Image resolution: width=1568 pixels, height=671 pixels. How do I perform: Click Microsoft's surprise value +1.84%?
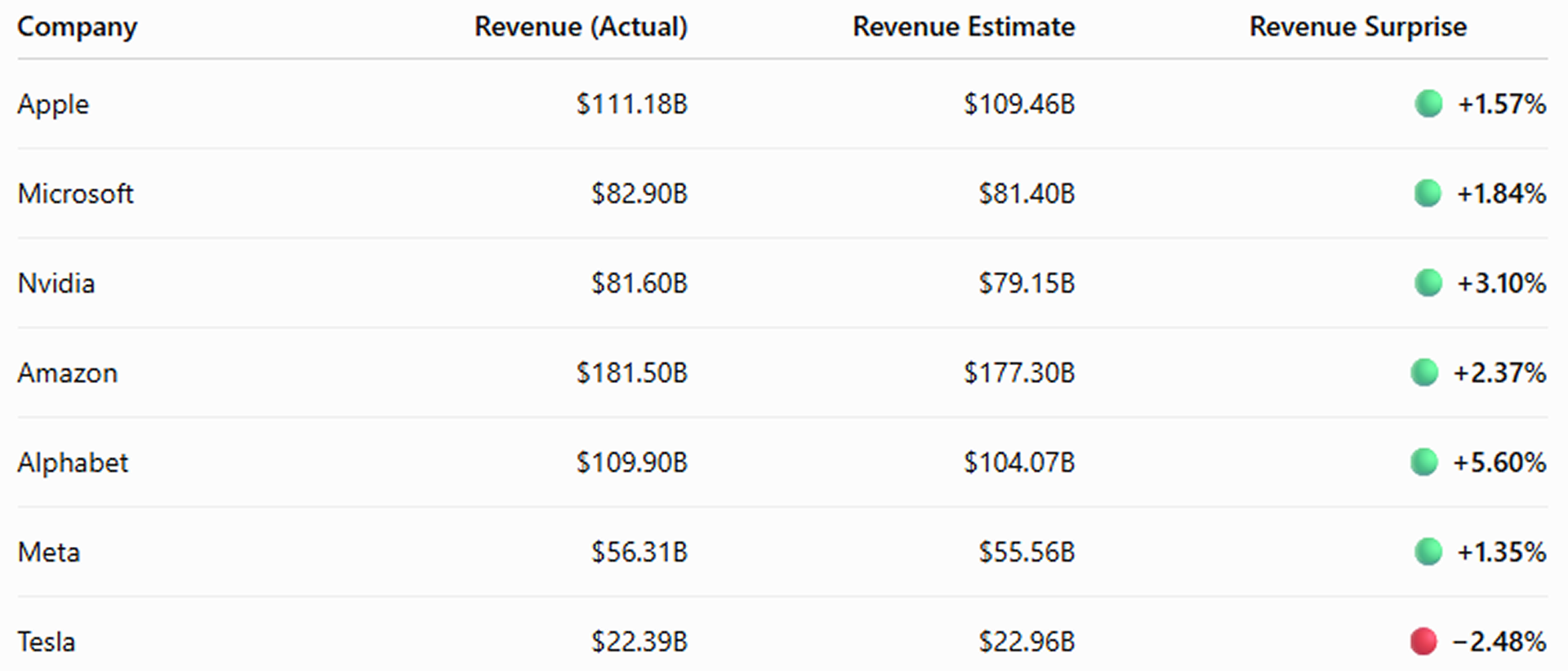coord(1502,193)
